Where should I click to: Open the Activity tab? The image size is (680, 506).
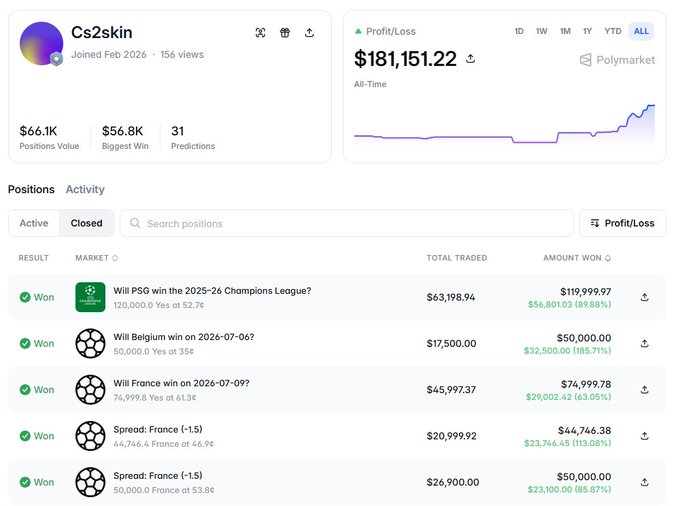click(85, 189)
